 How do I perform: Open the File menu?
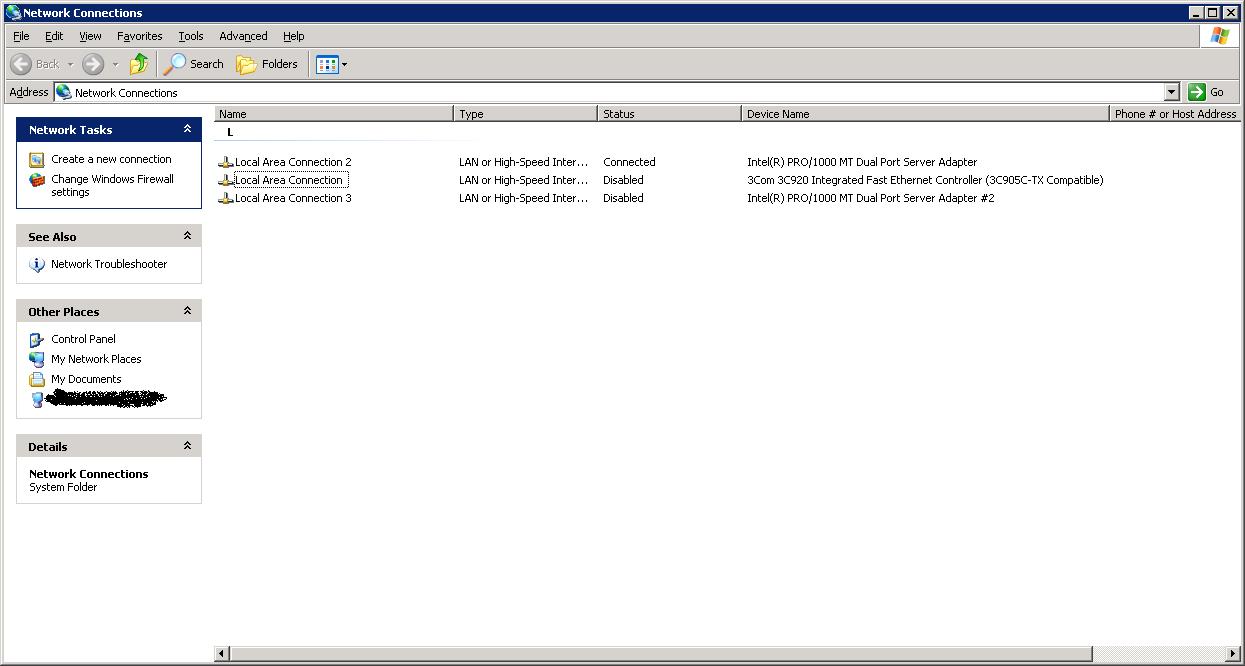click(21, 36)
